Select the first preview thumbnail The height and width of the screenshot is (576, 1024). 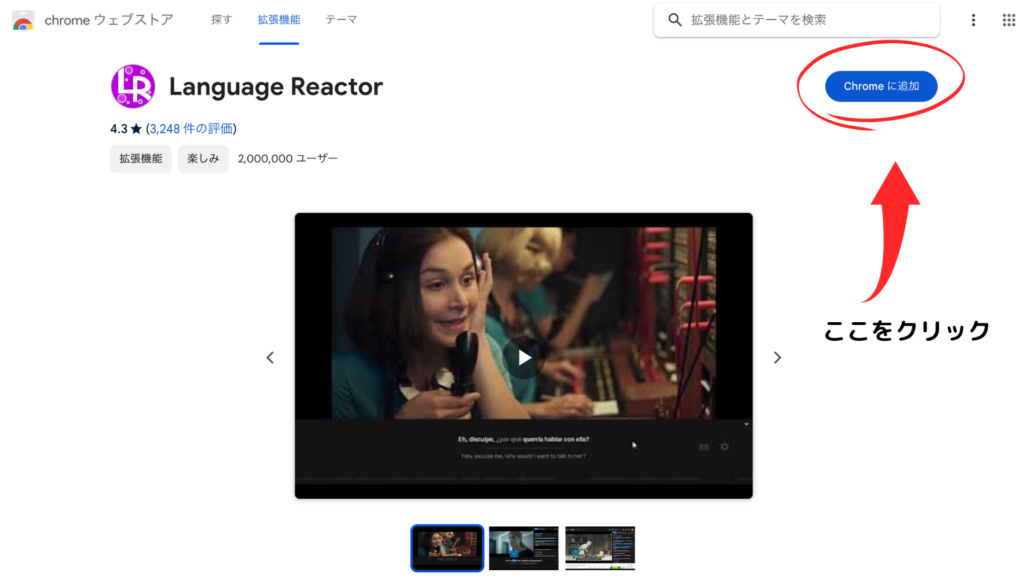pos(447,548)
